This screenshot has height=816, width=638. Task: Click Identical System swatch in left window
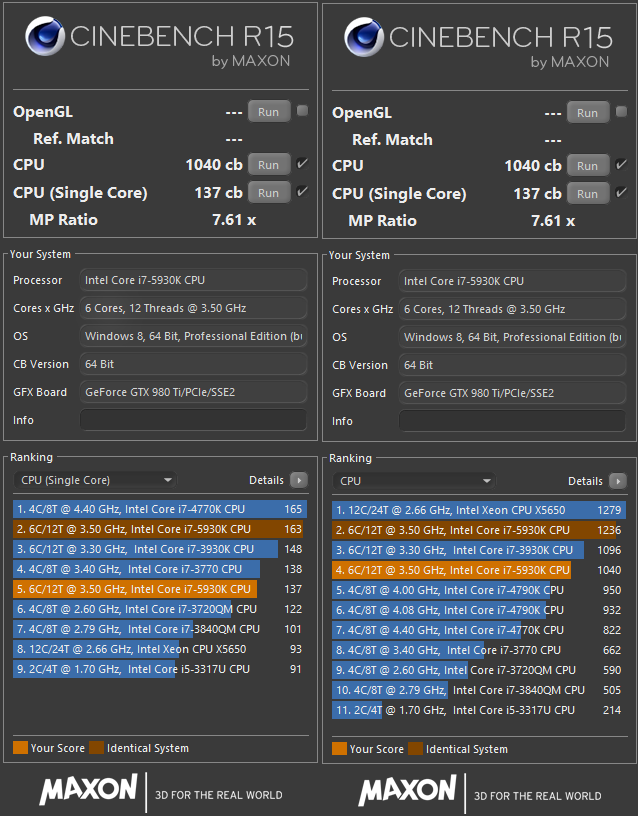tap(96, 748)
